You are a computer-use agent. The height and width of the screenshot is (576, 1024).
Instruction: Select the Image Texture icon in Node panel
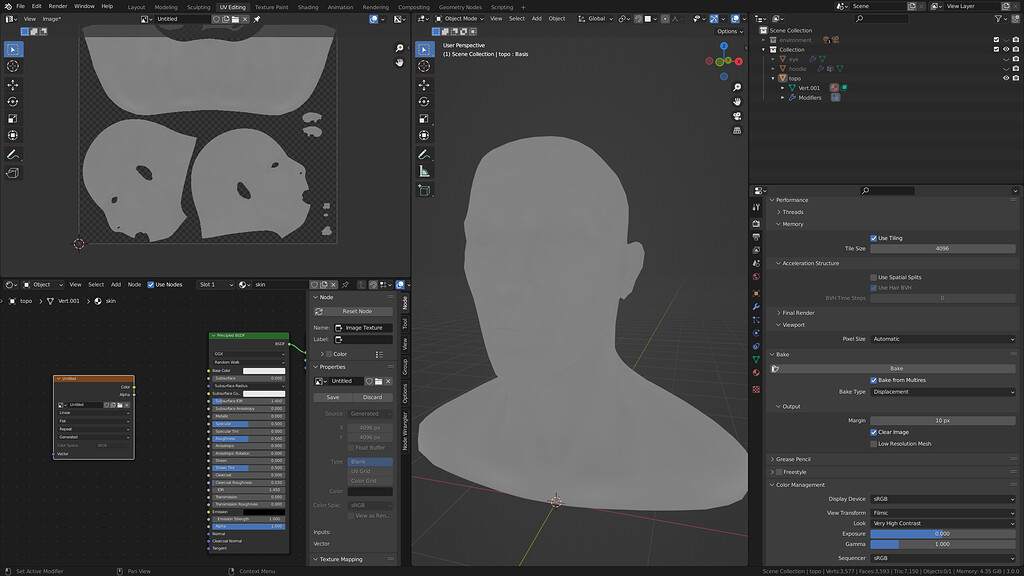click(340, 328)
